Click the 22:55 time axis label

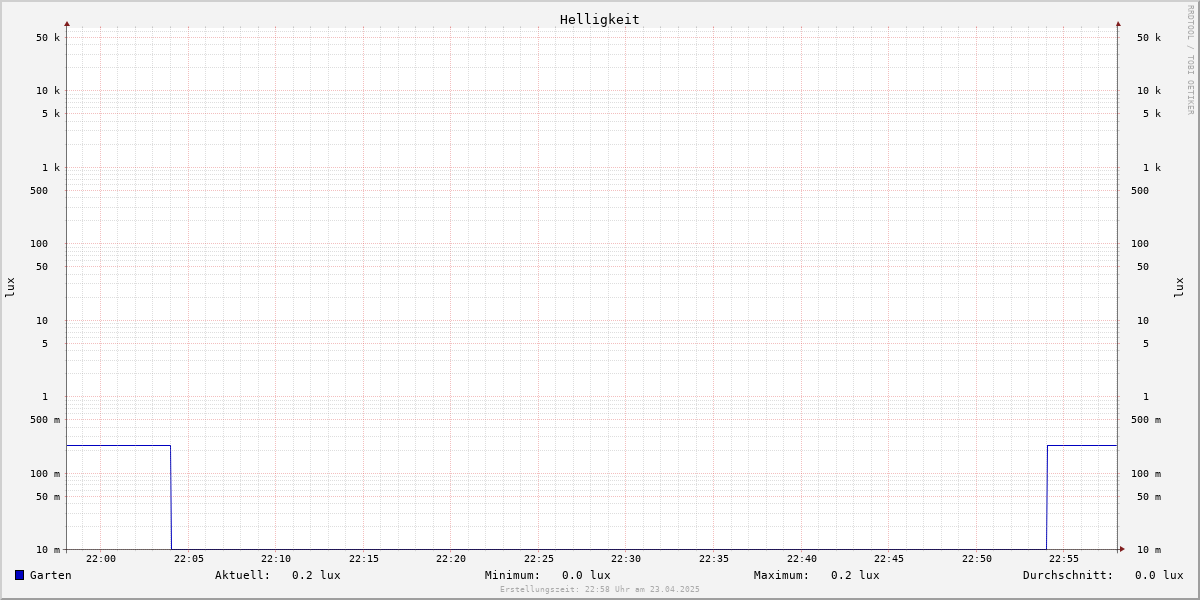(1064, 559)
